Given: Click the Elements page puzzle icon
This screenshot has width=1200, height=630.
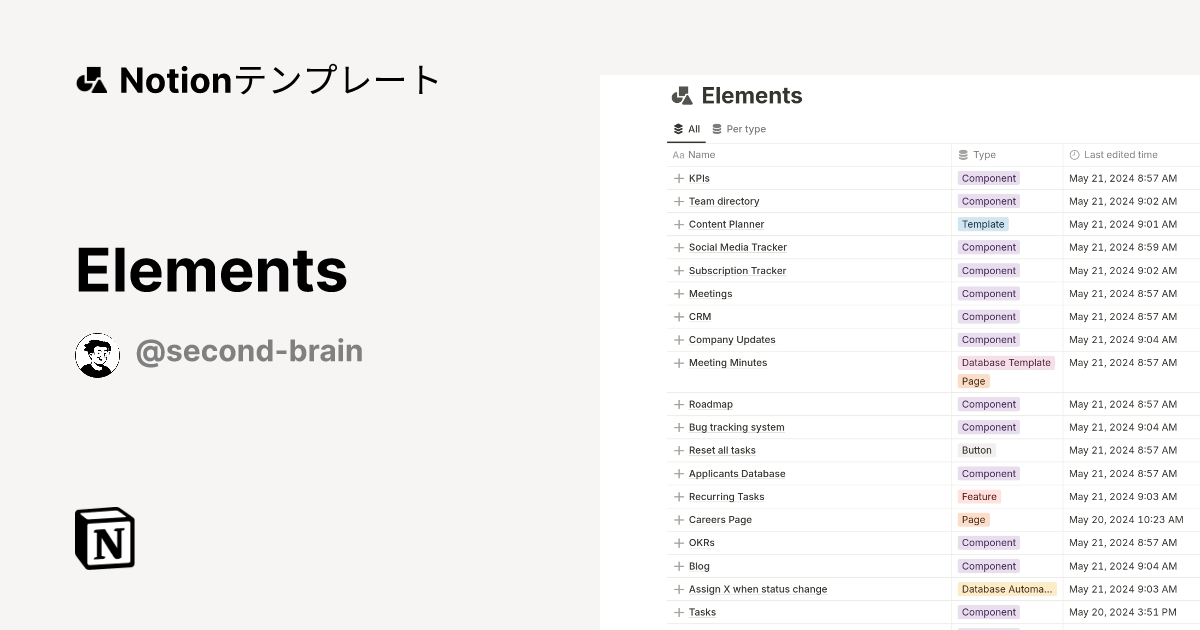Looking at the screenshot, I should click(x=681, y=95).
